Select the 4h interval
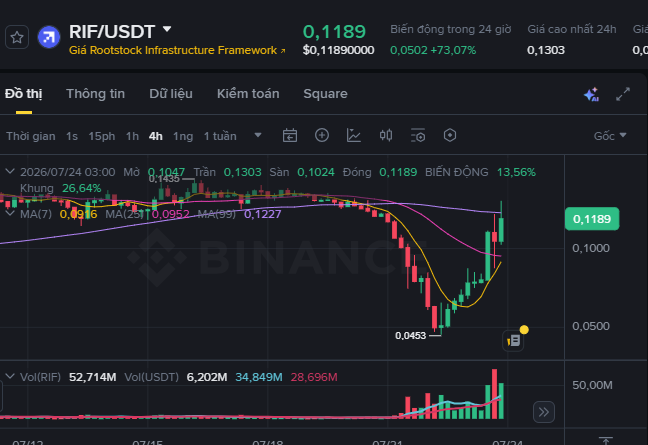648x445 pixels. point(156,136)
